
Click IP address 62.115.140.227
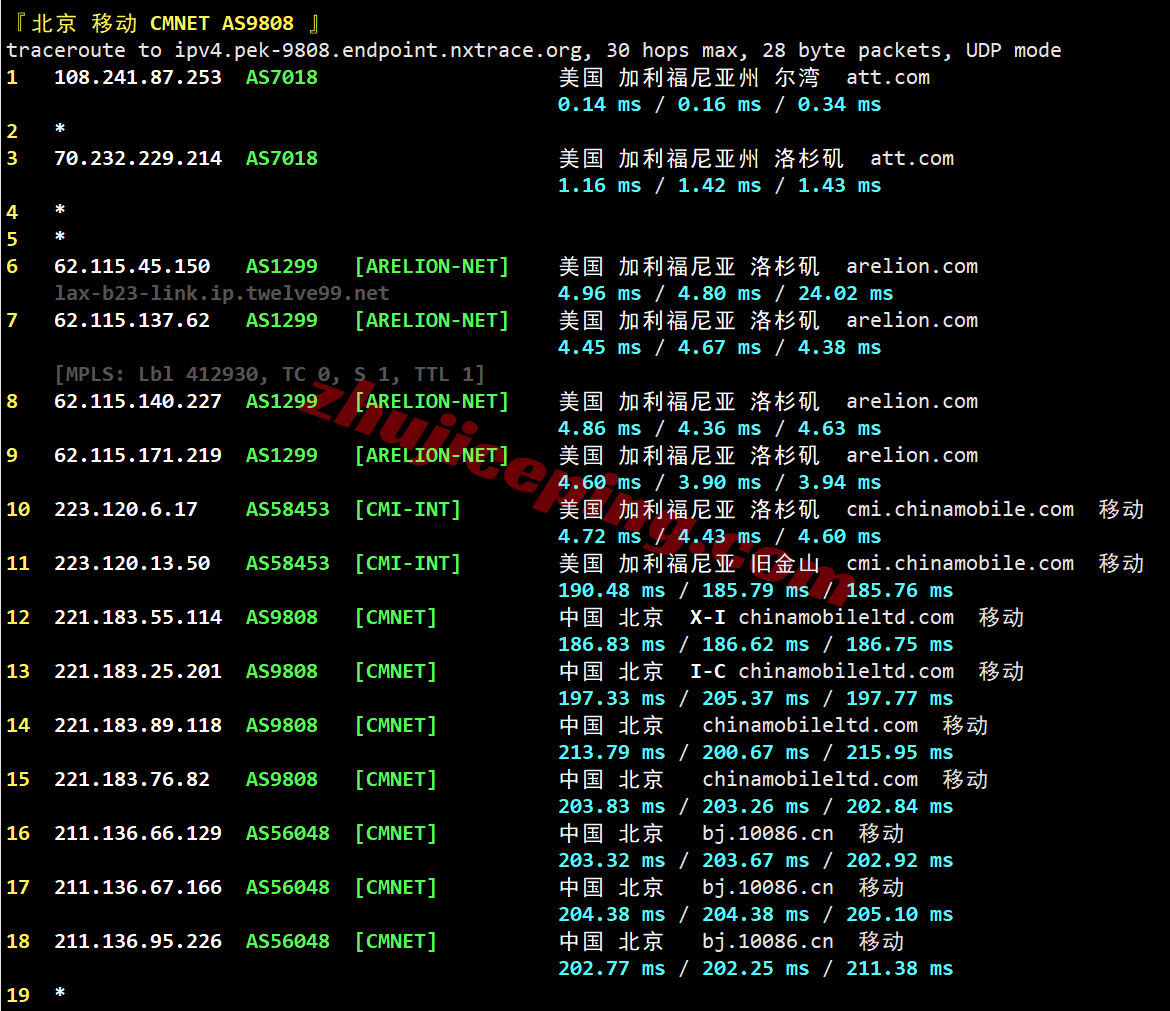tap(138, 401)
